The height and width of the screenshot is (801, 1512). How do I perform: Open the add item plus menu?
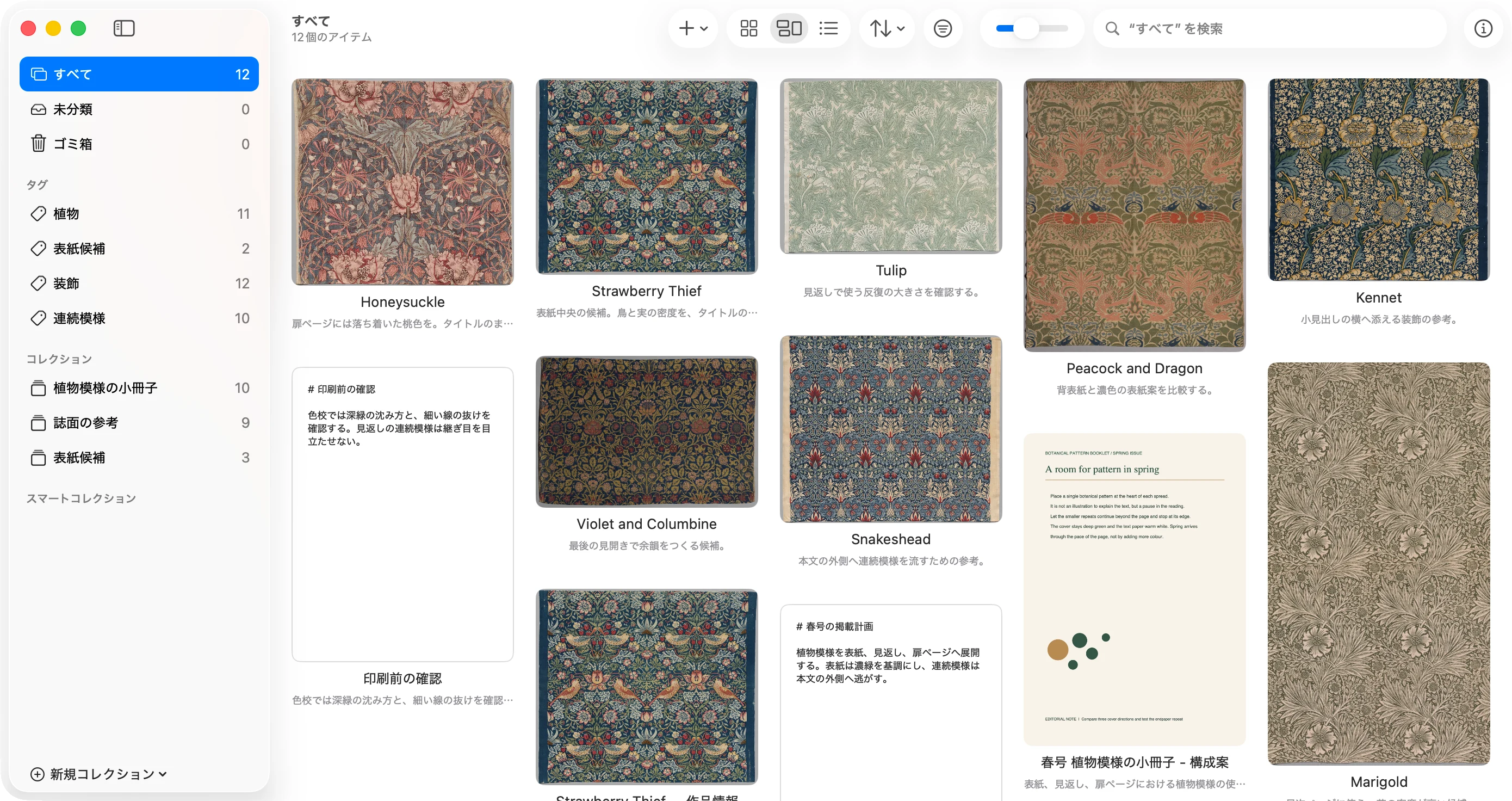point(693,28)
